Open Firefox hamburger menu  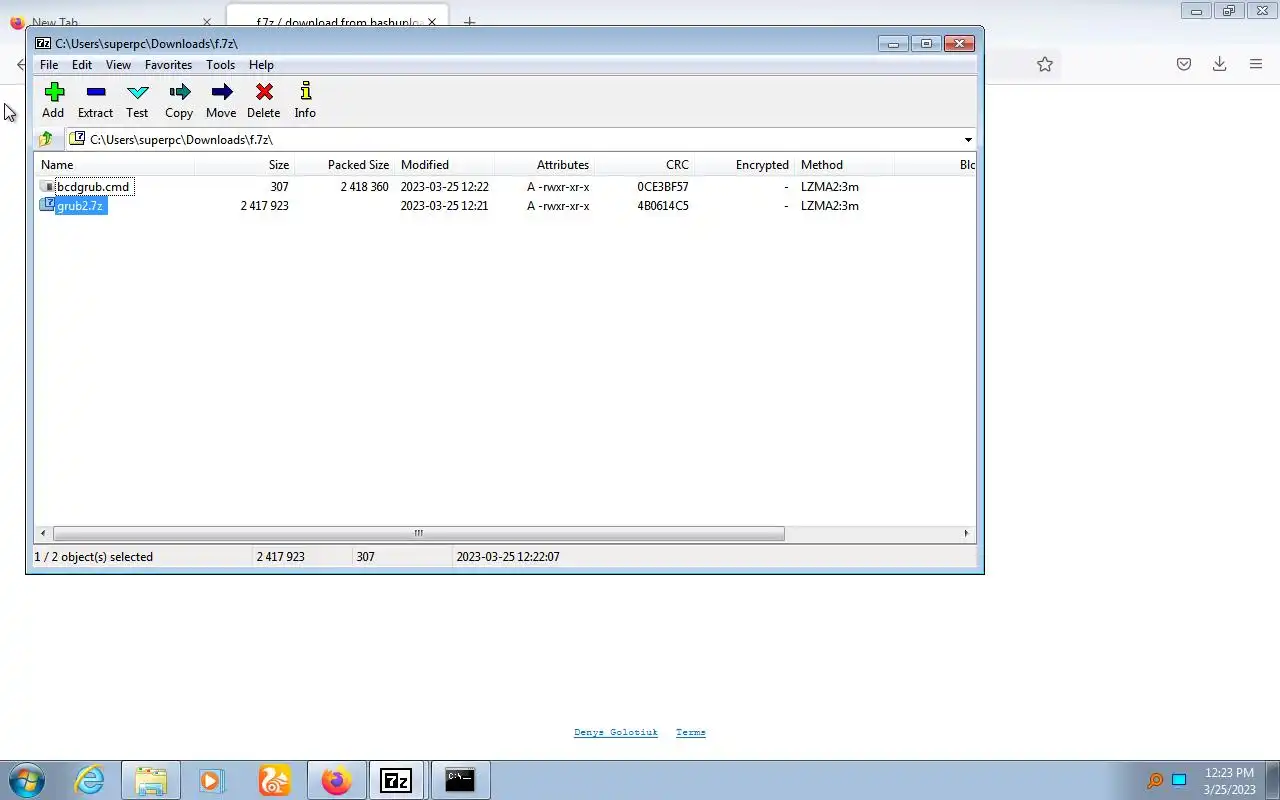point(1256,64)
